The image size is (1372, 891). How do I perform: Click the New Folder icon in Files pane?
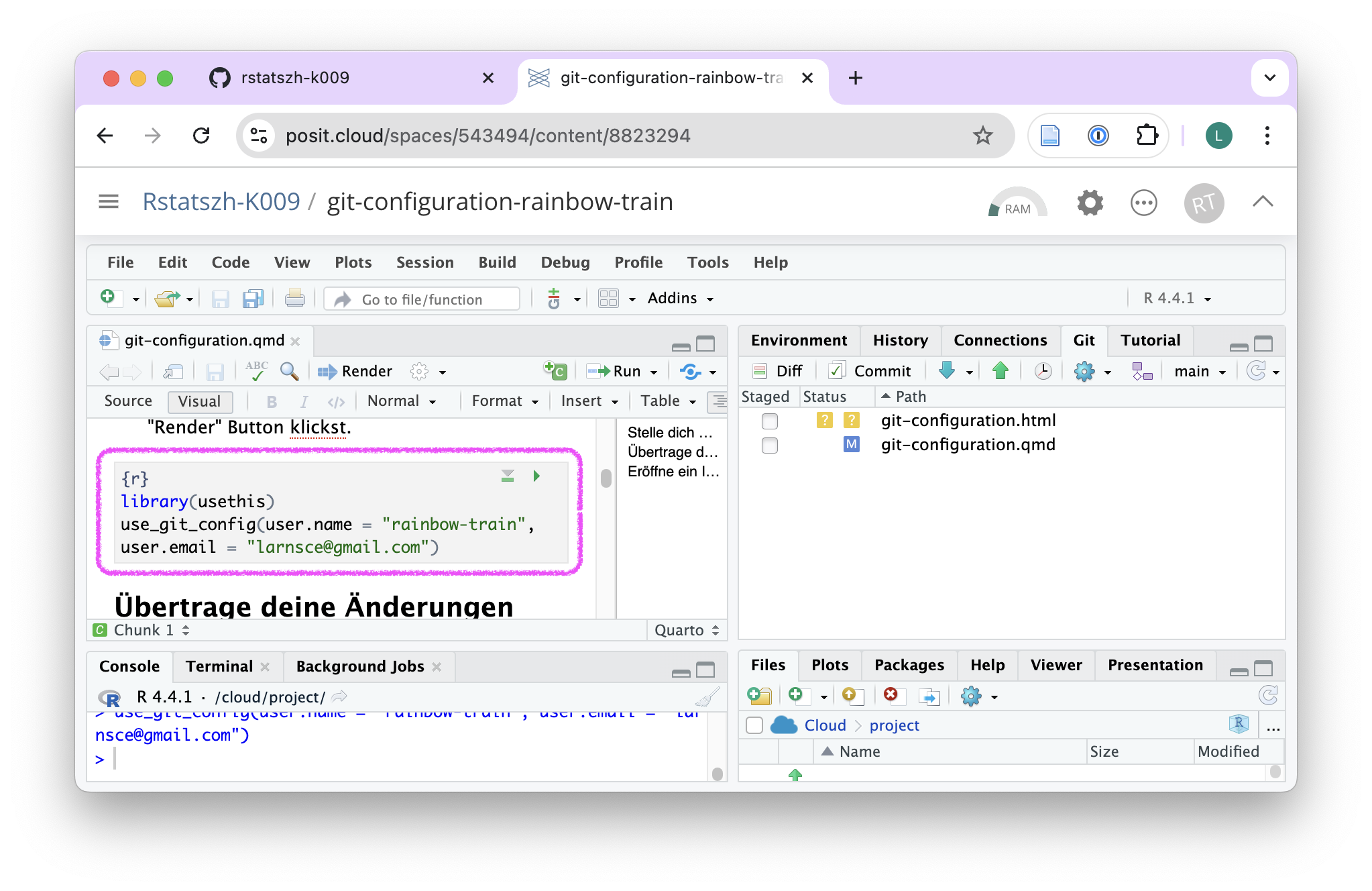[759, 696]
